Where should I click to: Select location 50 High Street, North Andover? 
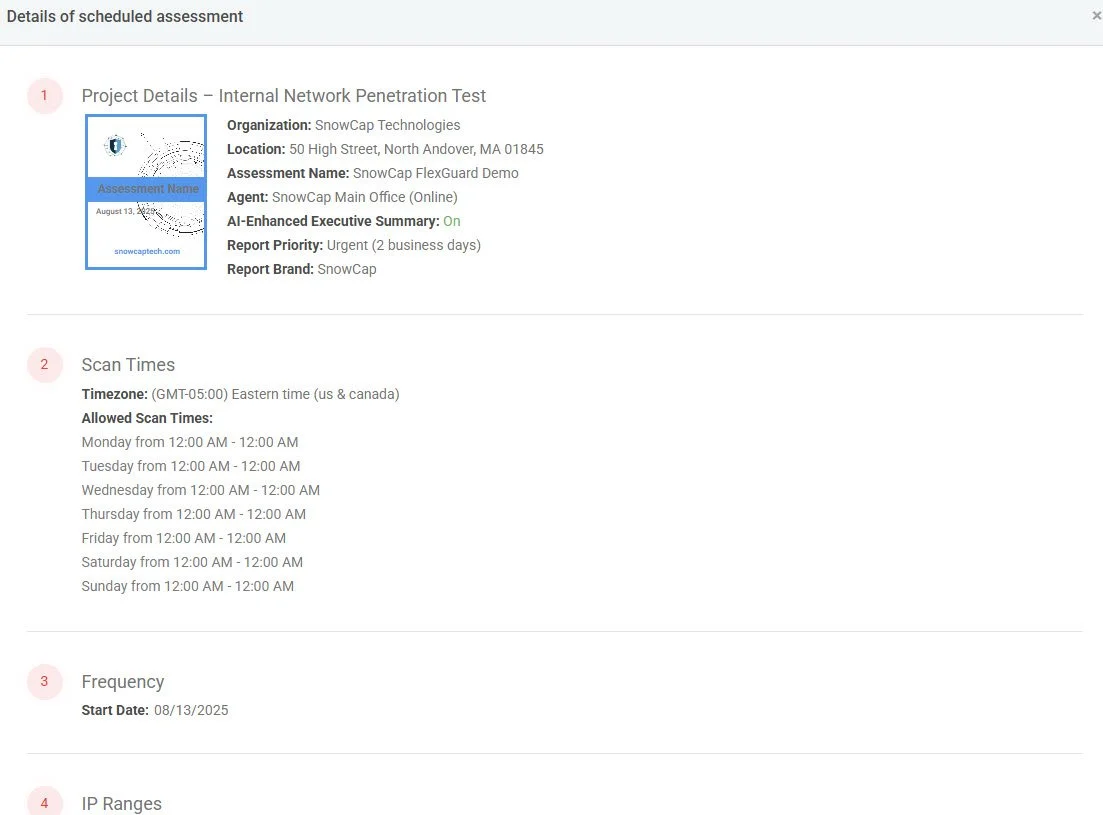pos(416,149)
